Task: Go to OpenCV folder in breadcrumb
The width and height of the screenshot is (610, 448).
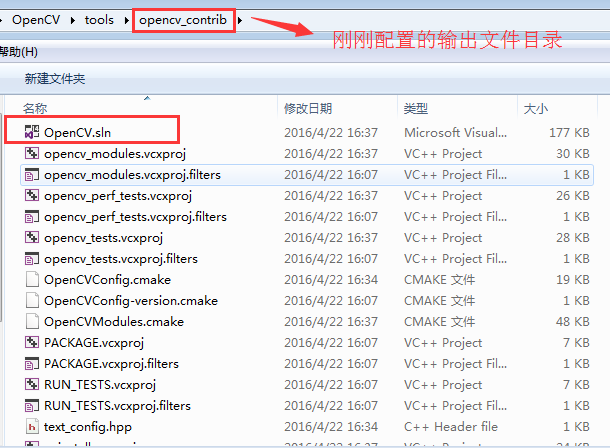Action: [36, 20]
